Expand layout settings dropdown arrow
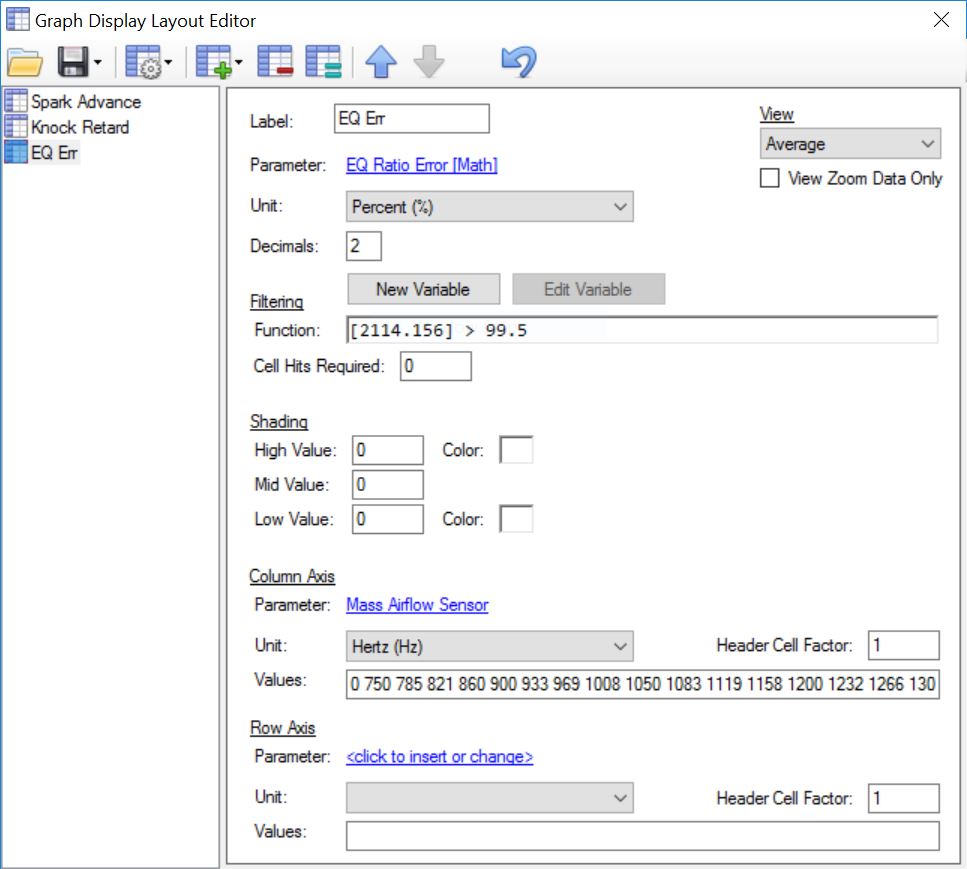The height and width of the screenshot is (869, 967). click(168, 62)
